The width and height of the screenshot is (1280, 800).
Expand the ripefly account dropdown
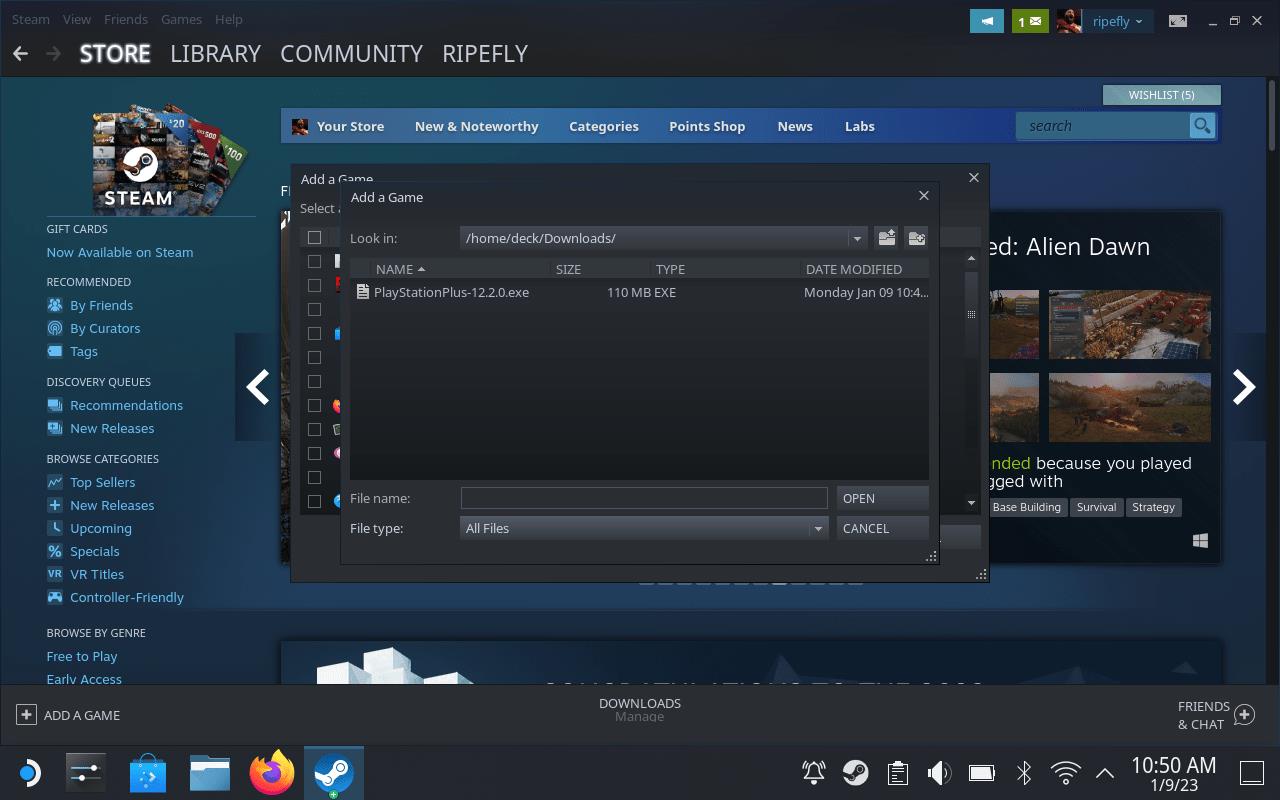point(1117,21)
